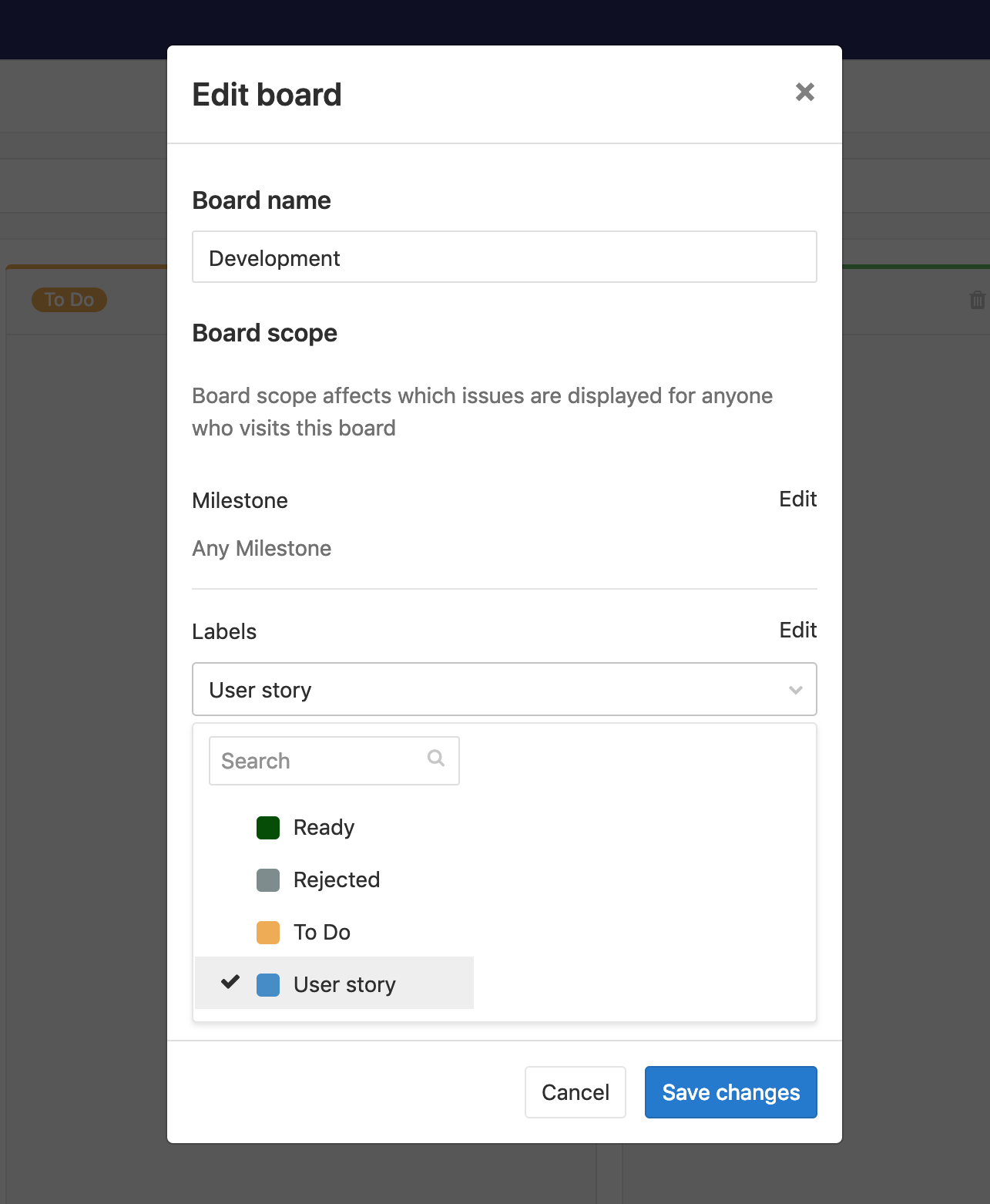Click the Board scope heading
The image size is (990, 1204).
pyautogui.click(x=265, y=333)
